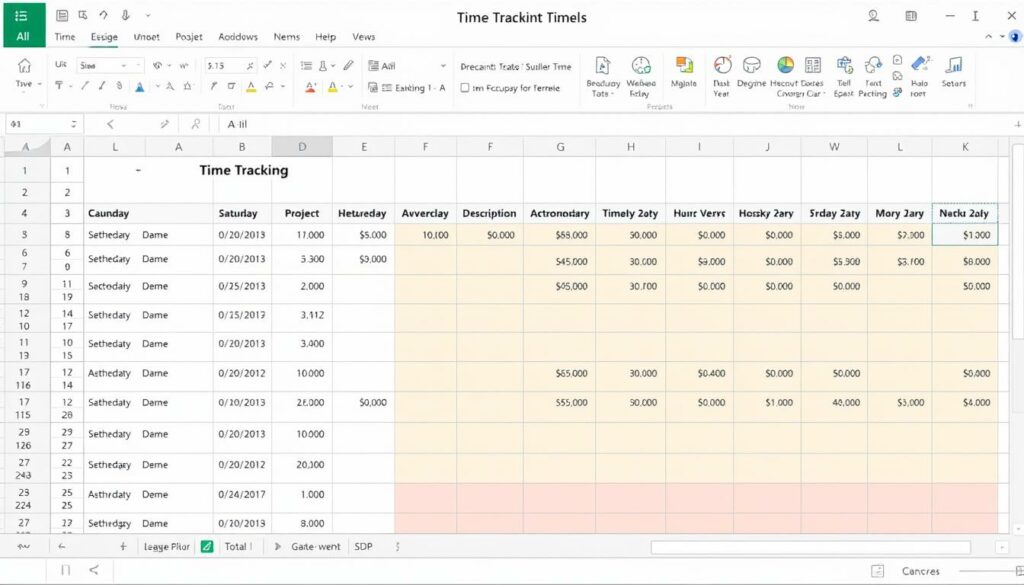Viewport: 1024px width, 585px height.
Task: Add a new sheet with plus icon
Action: [123, 546]
